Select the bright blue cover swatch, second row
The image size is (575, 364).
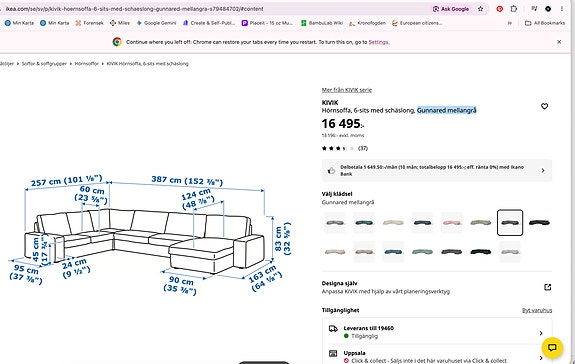point(393,252)
